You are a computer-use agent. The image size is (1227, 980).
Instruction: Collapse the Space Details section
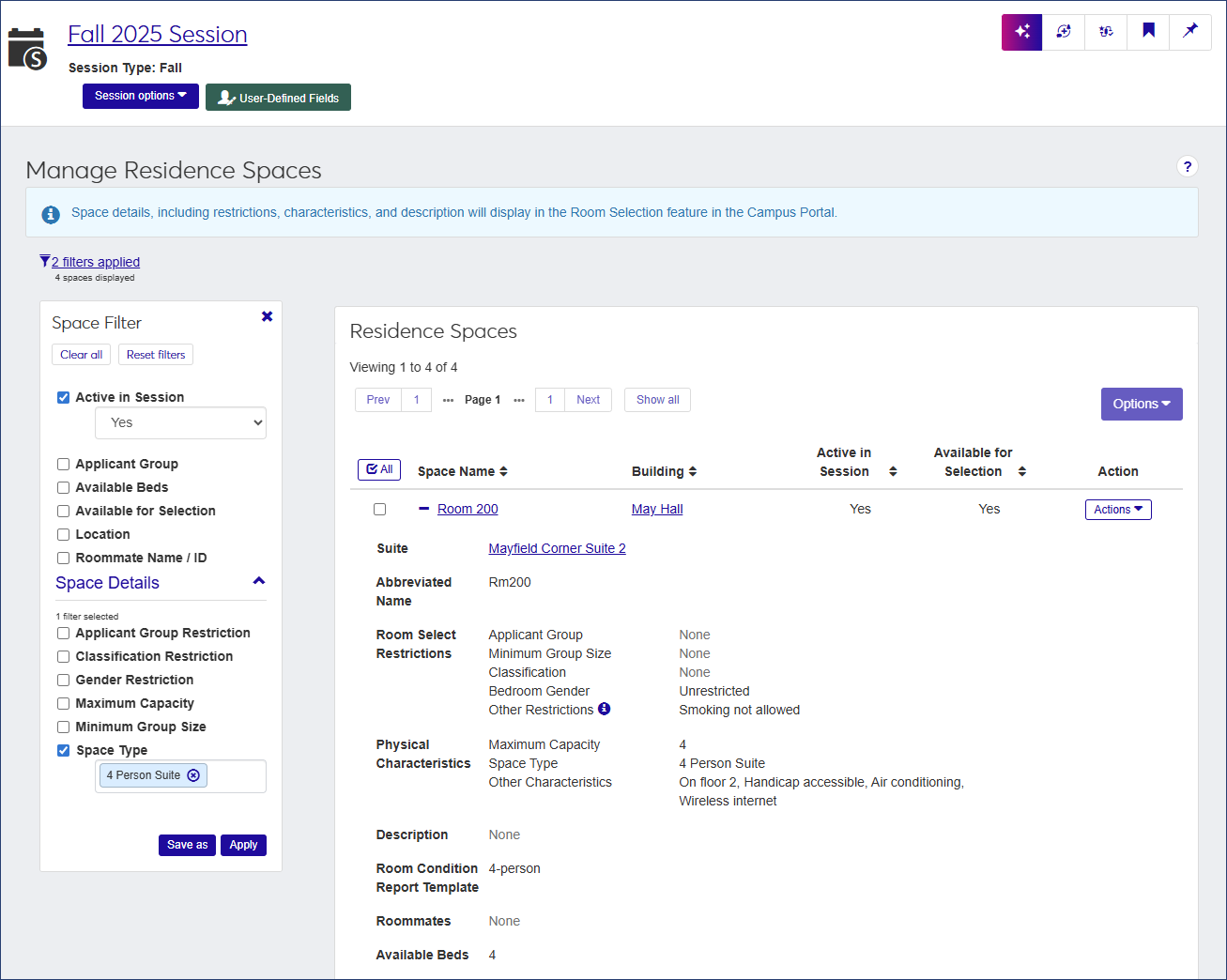(x=258, y=581)
